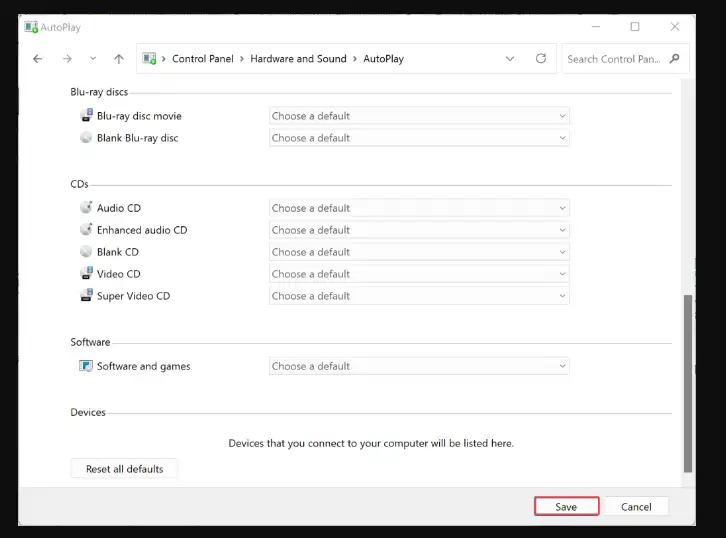This screenshot has width=726, height=538.
Task: Save the AutoPlay settings
Action: [x=566, y=507]
